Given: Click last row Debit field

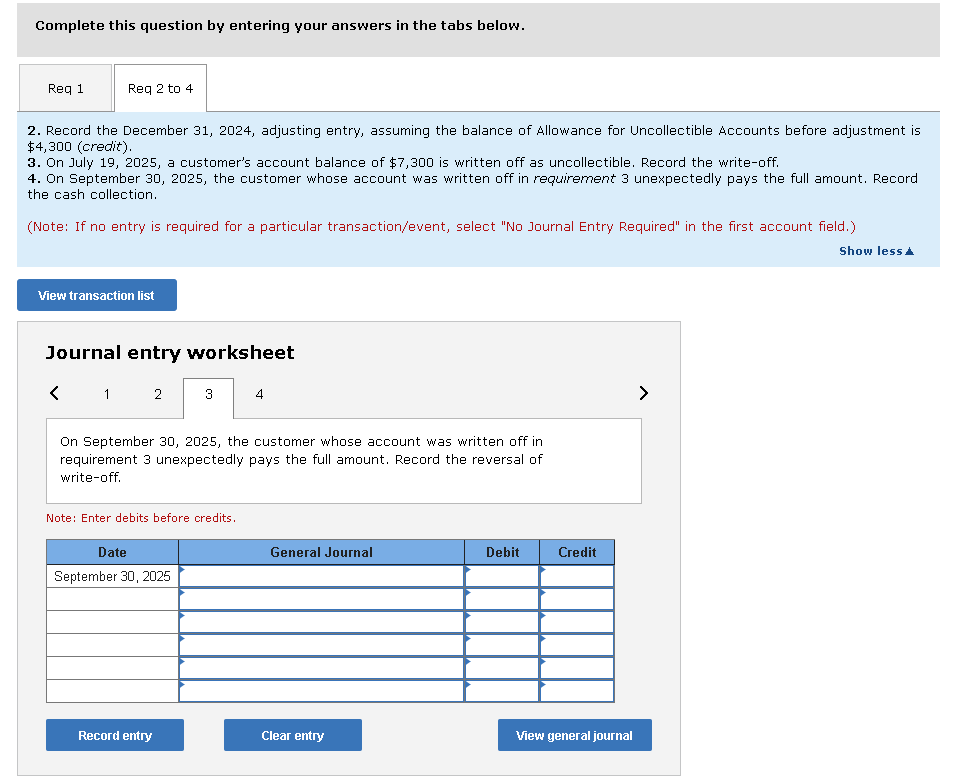Looking at the screenshot, I should pyautogui.click(x=502, y=691).
